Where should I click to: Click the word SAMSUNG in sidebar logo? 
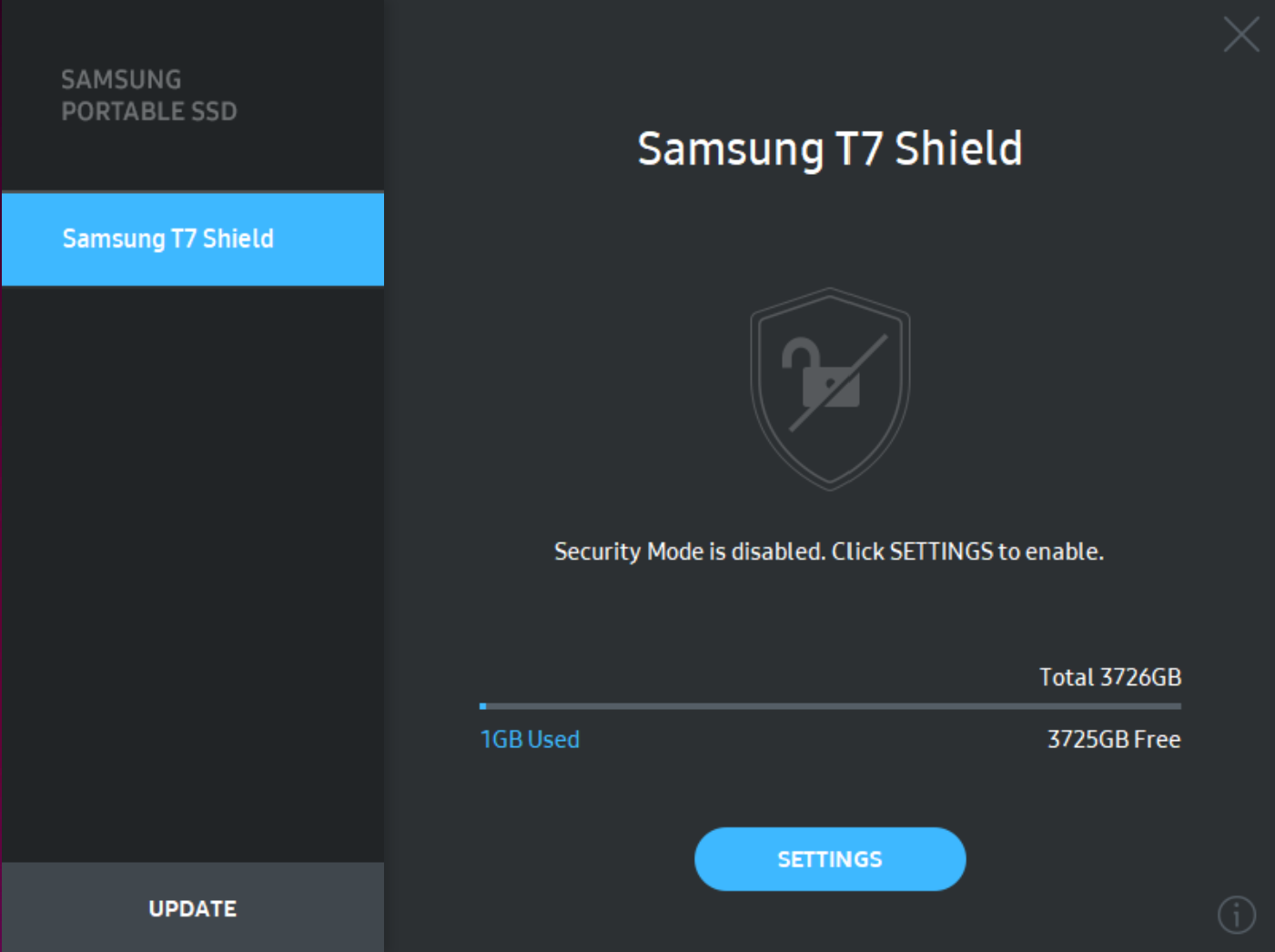pyautogui.click(x=121, y=79)
